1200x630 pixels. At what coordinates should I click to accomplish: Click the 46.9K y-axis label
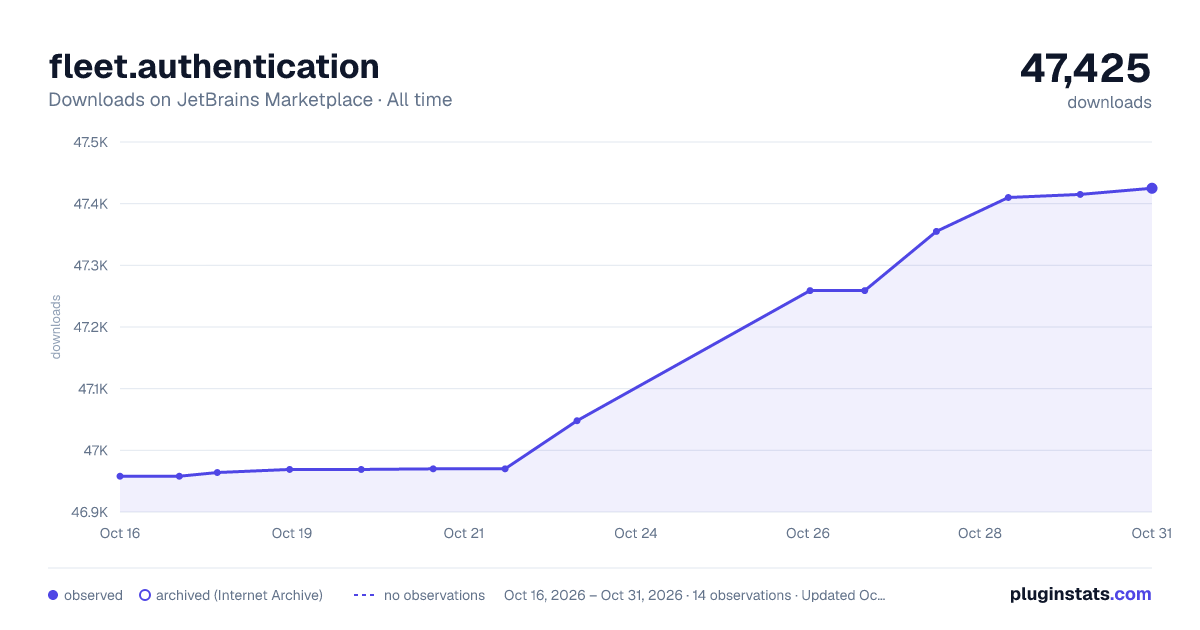[90, 512]
